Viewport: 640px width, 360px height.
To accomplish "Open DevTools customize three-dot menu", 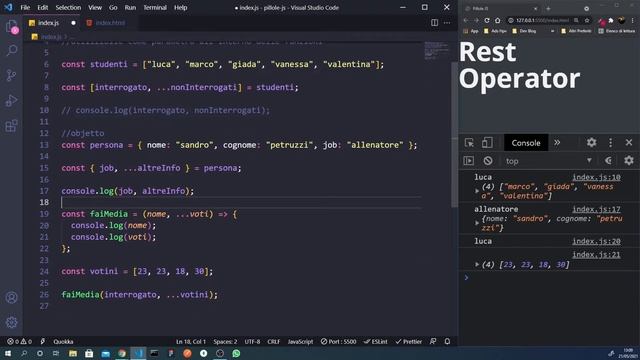I will (611, 142).
